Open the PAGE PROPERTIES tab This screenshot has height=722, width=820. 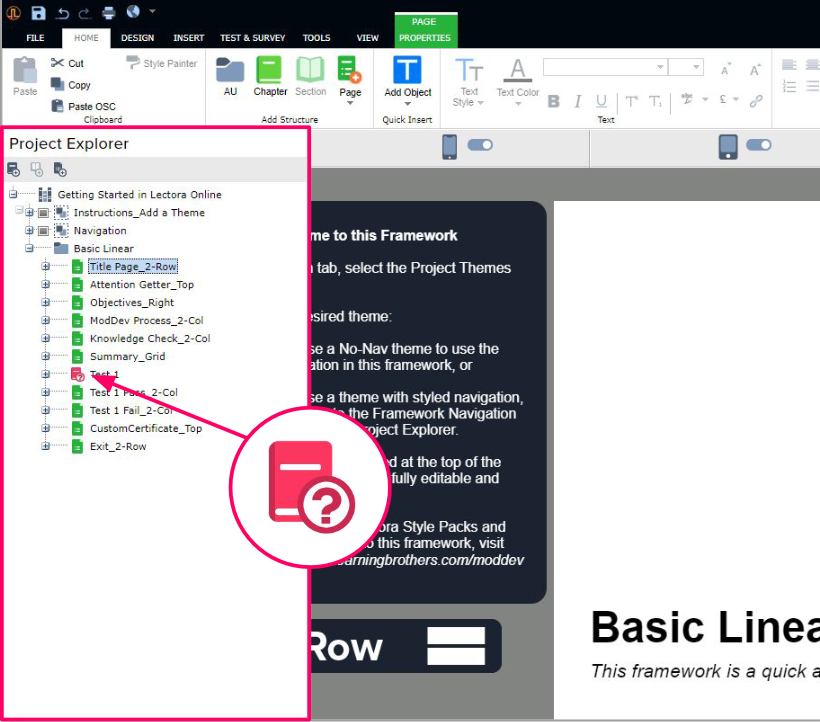coord(425,30)
